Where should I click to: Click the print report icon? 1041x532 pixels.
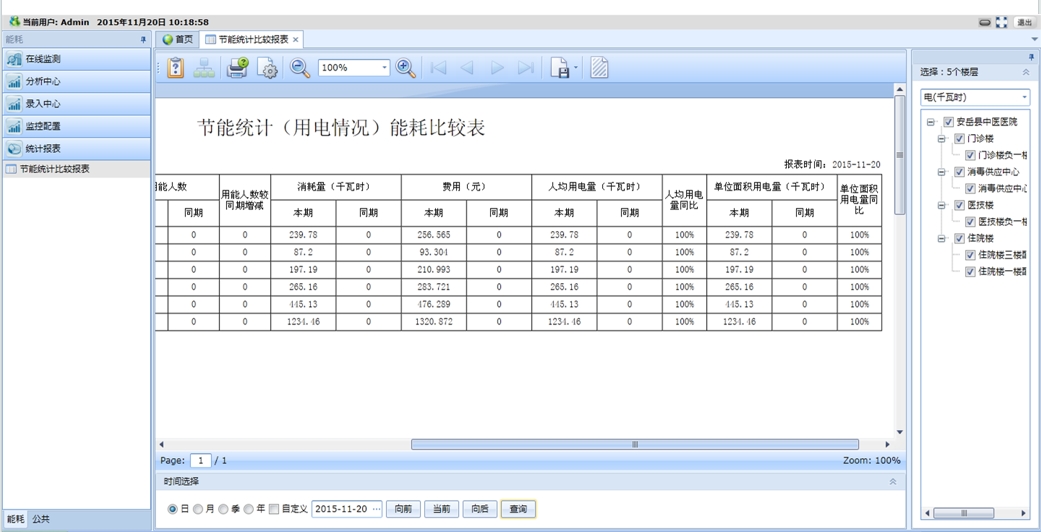237,68
